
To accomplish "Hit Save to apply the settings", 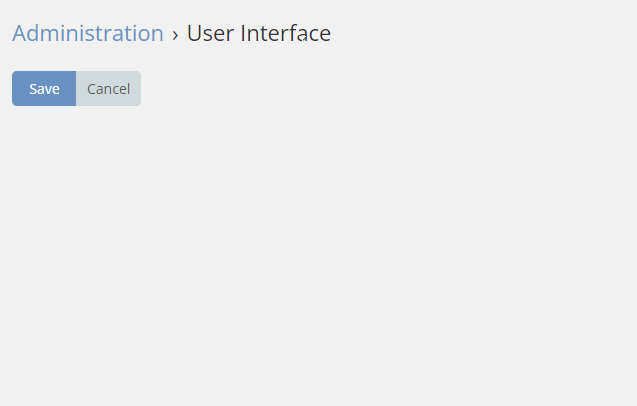I will click(x=44, y=88).
